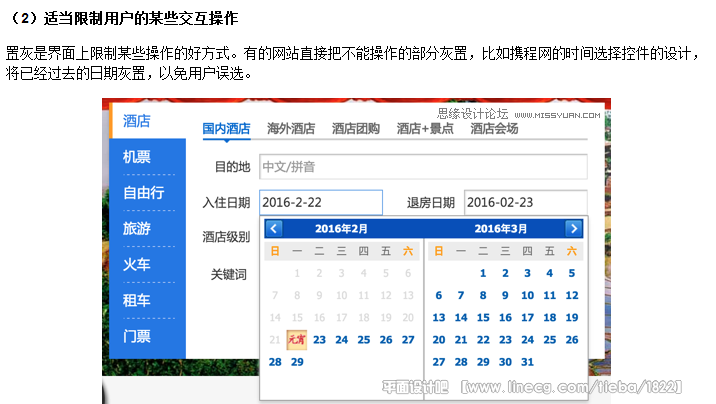
Task: Pick February 27 in the calendar
Action: 408,340
